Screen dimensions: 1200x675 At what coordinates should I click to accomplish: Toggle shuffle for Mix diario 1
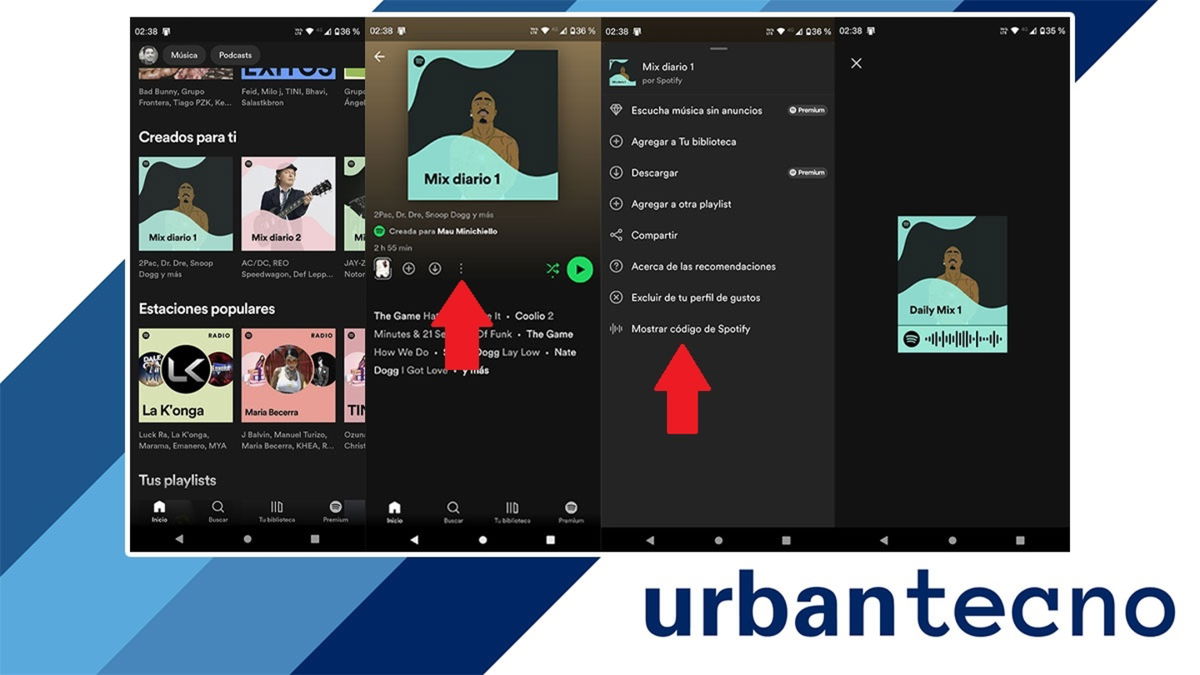pos(553,269)
